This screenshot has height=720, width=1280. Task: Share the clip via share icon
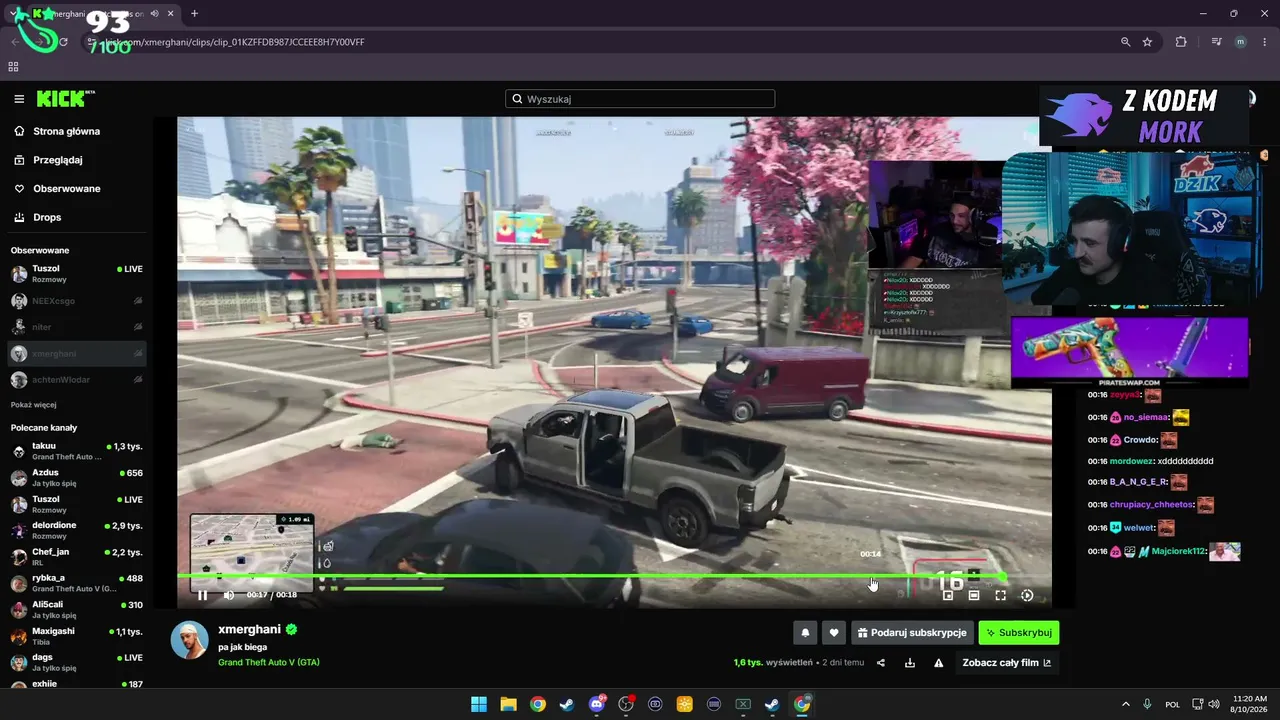881,663
